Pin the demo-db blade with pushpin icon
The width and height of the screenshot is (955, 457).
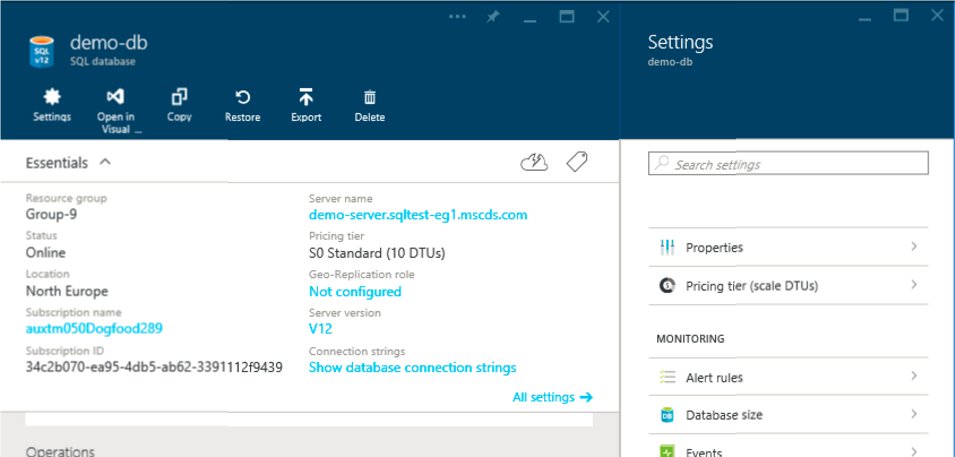[493, 17]
